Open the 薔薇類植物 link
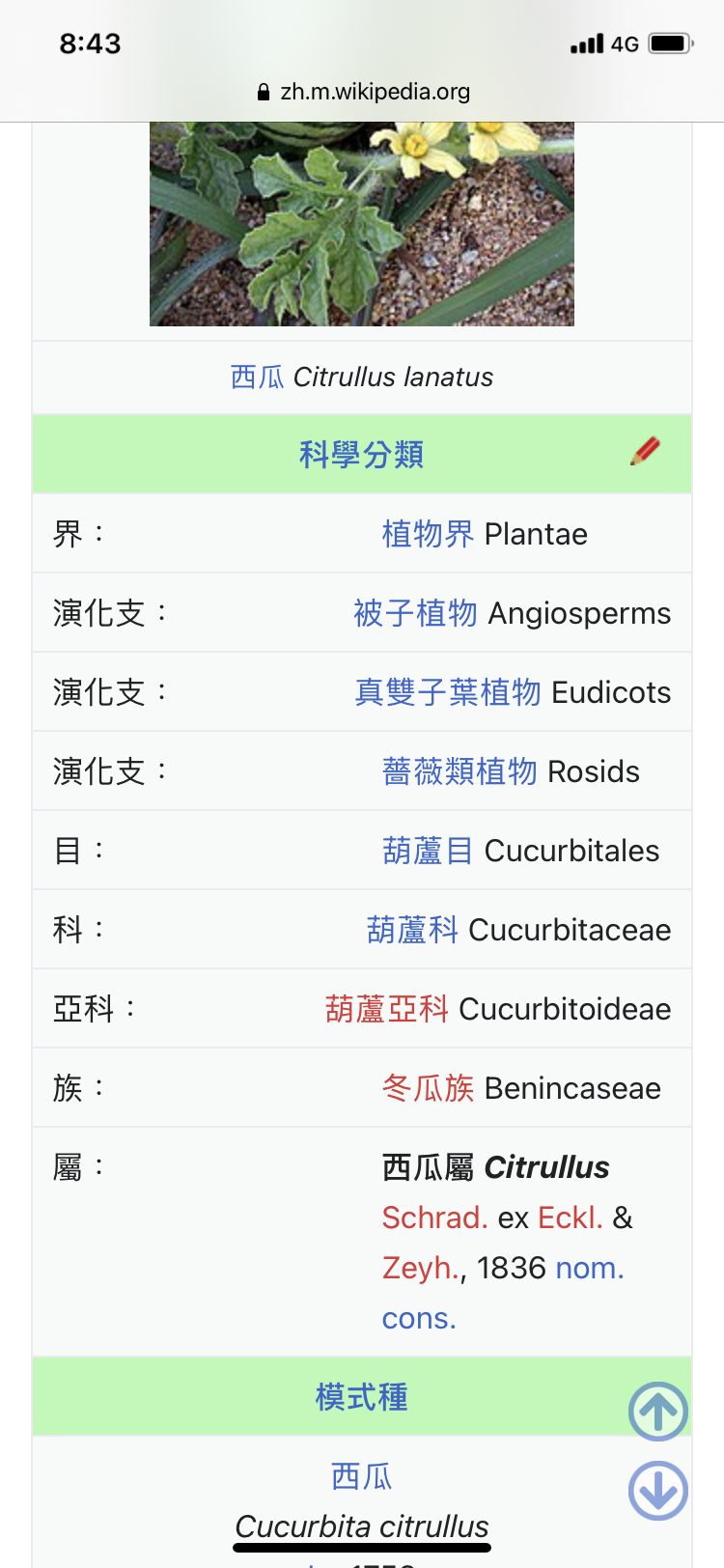The image size is (724, 1568). point(459,771)
